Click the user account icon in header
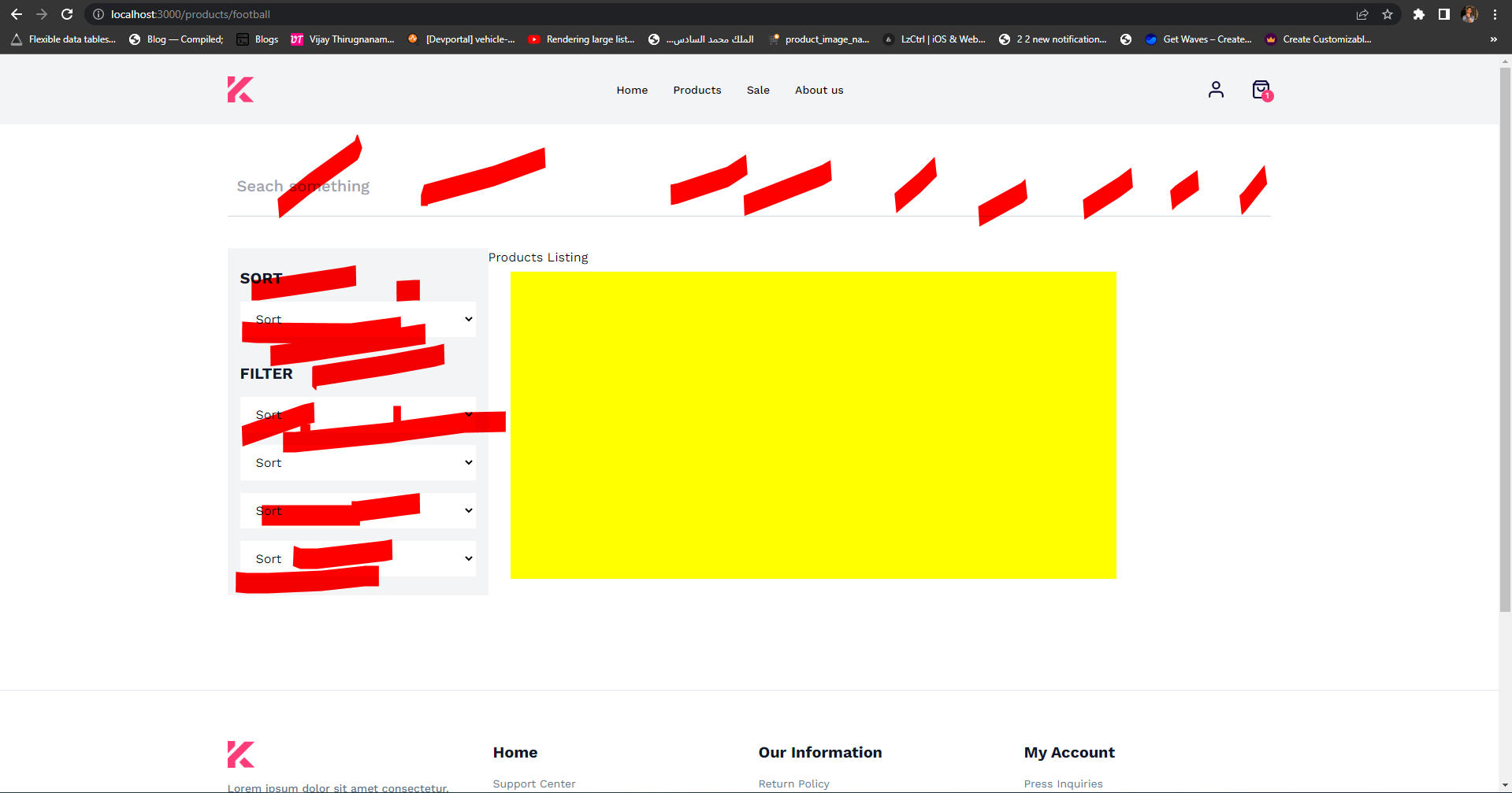The image size is (1512, 793). [1216, 89]
